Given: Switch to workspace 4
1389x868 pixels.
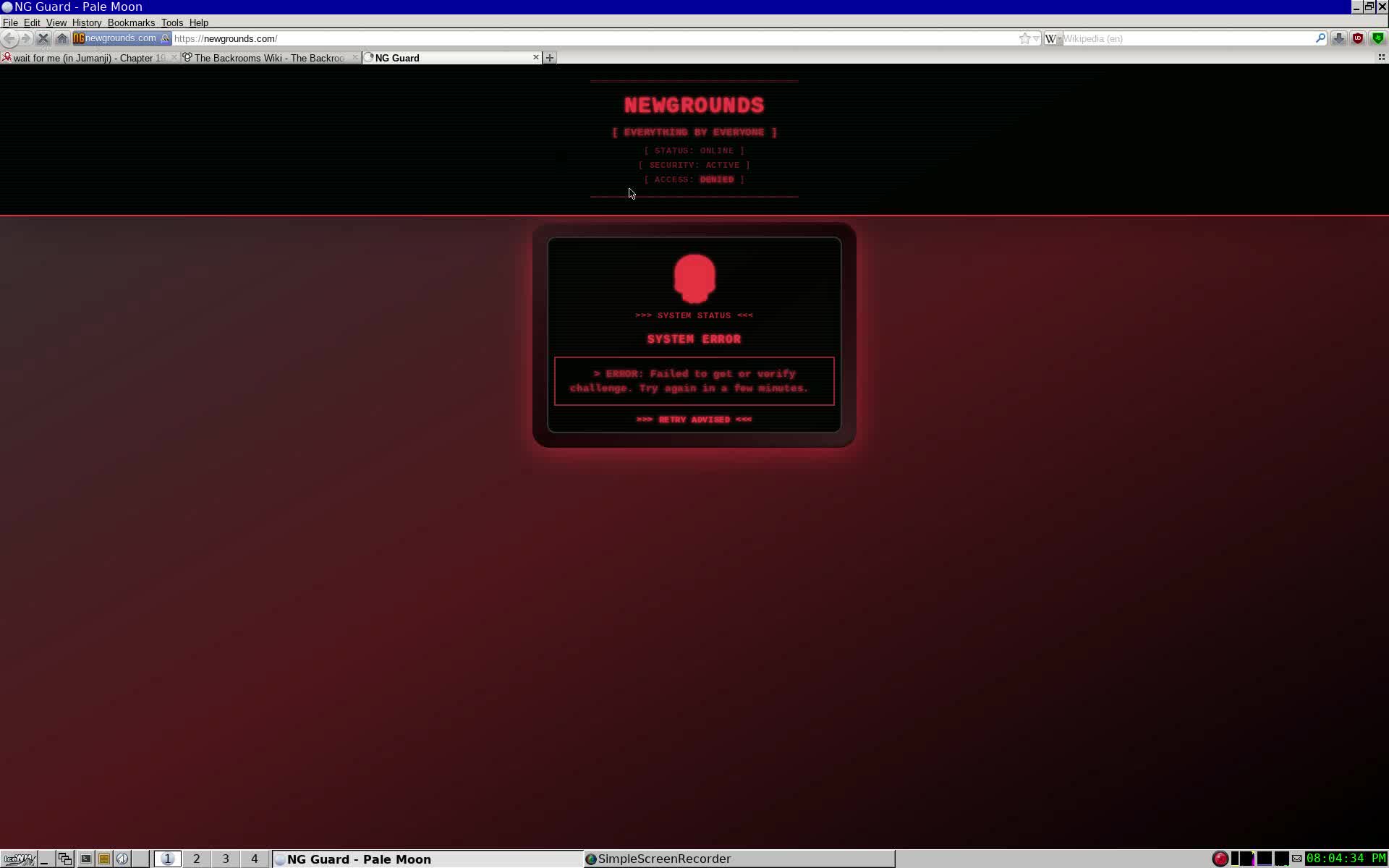Looking at the screenshot, I should (255, 859).
